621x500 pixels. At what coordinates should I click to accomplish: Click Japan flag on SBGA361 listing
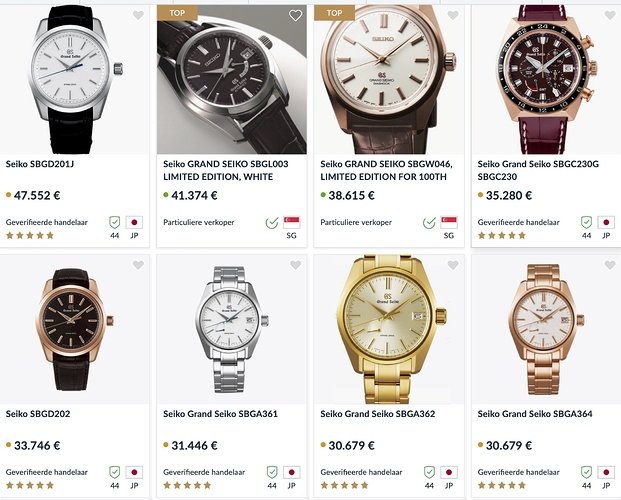pyautogui.click(x=291, y=472)
